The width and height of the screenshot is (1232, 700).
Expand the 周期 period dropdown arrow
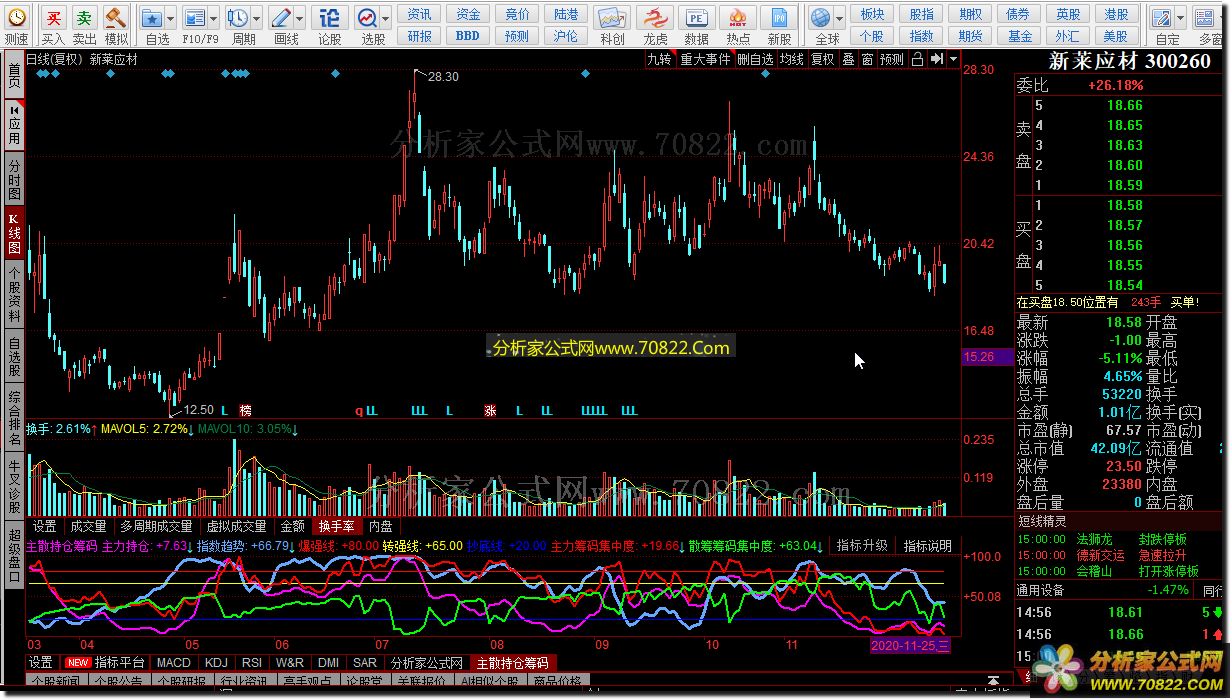click(258, 18)
